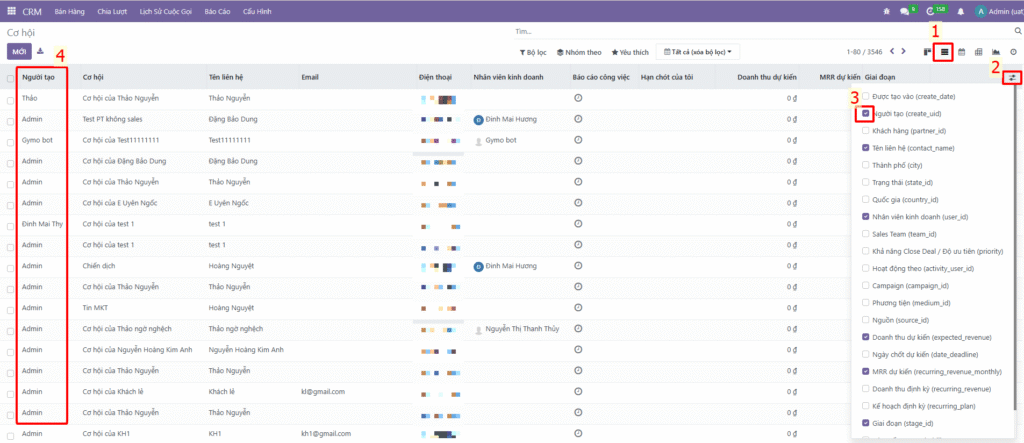Open the Nhóm theo group-by dropdown

pyautogui.click(x=579, y=52)
